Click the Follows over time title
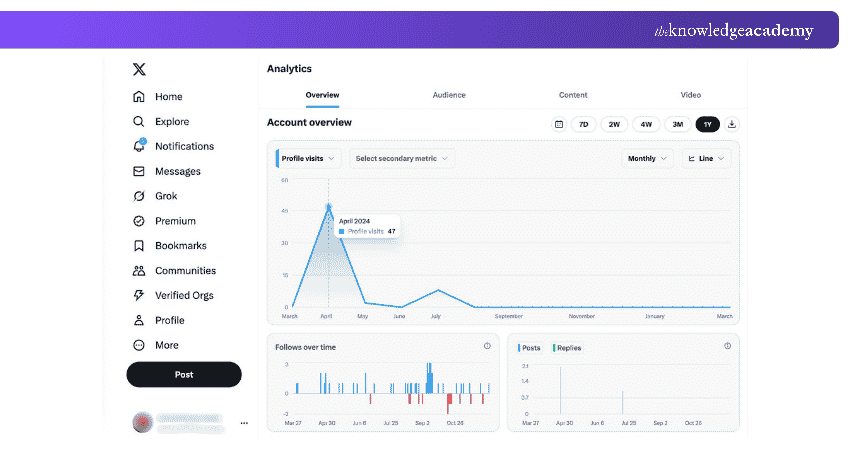 (x=305, y=347)
